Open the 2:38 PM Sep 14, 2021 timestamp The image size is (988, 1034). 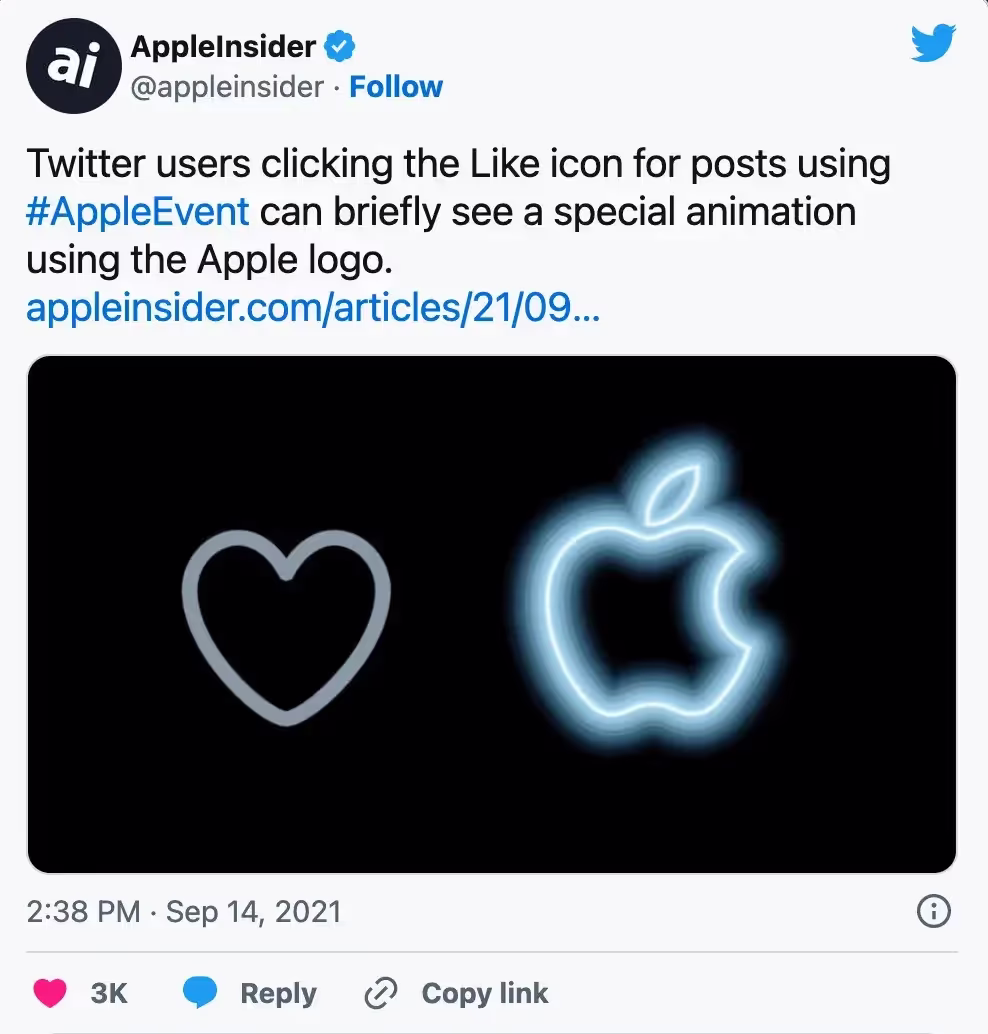pos(184,911)
